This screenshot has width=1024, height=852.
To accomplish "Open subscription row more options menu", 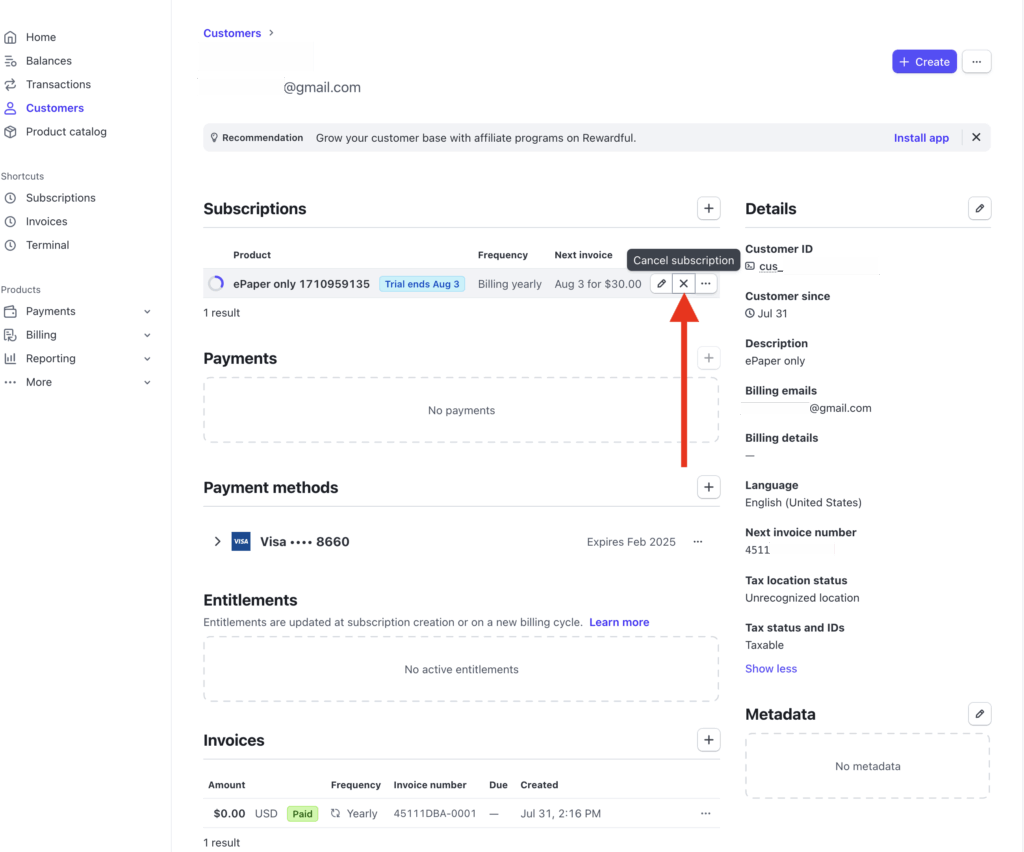I will pyautogui.click(x=706, y=284).
